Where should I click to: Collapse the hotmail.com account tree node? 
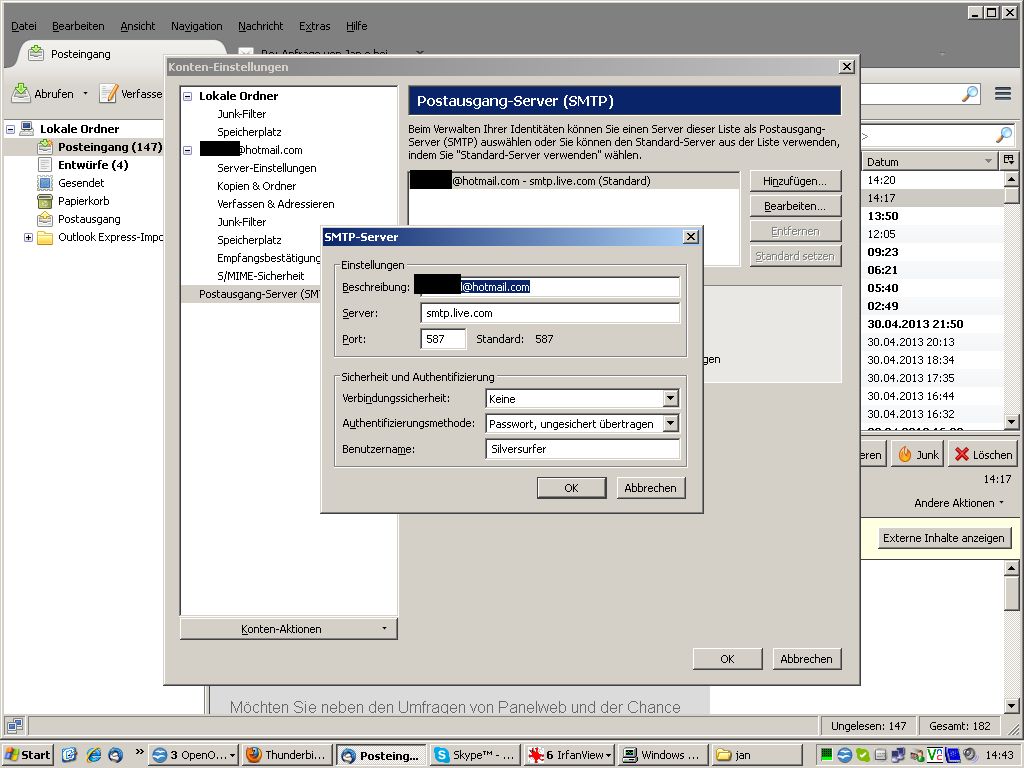(x=187, y=150)
